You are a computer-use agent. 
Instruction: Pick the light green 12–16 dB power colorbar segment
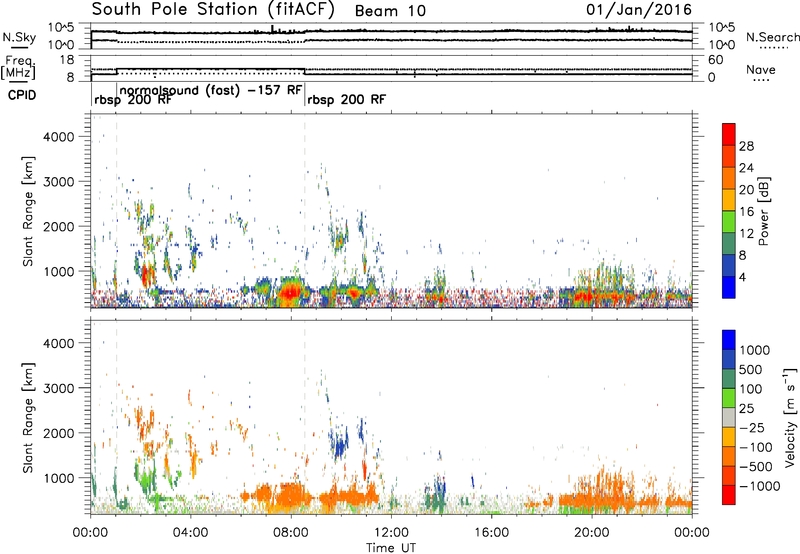click(729, 221)
